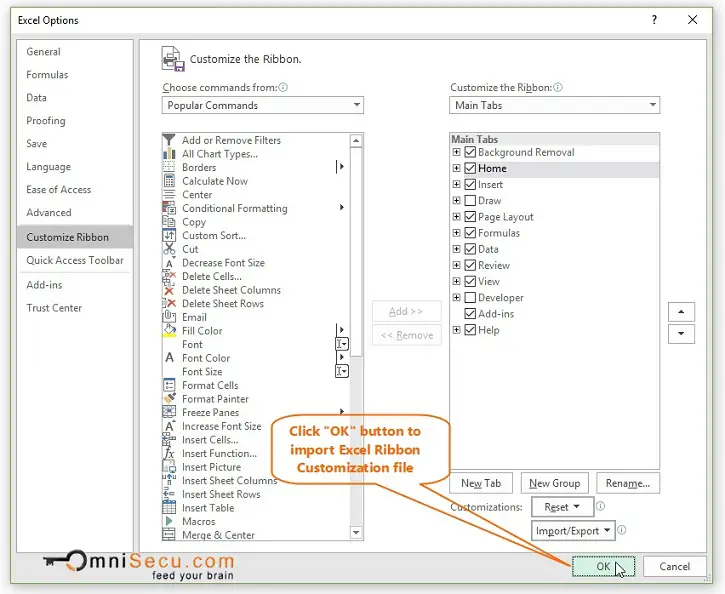This screenshot has width=725, height=594.
Task: Open the Trust Center category
Action: pos(54,308)
